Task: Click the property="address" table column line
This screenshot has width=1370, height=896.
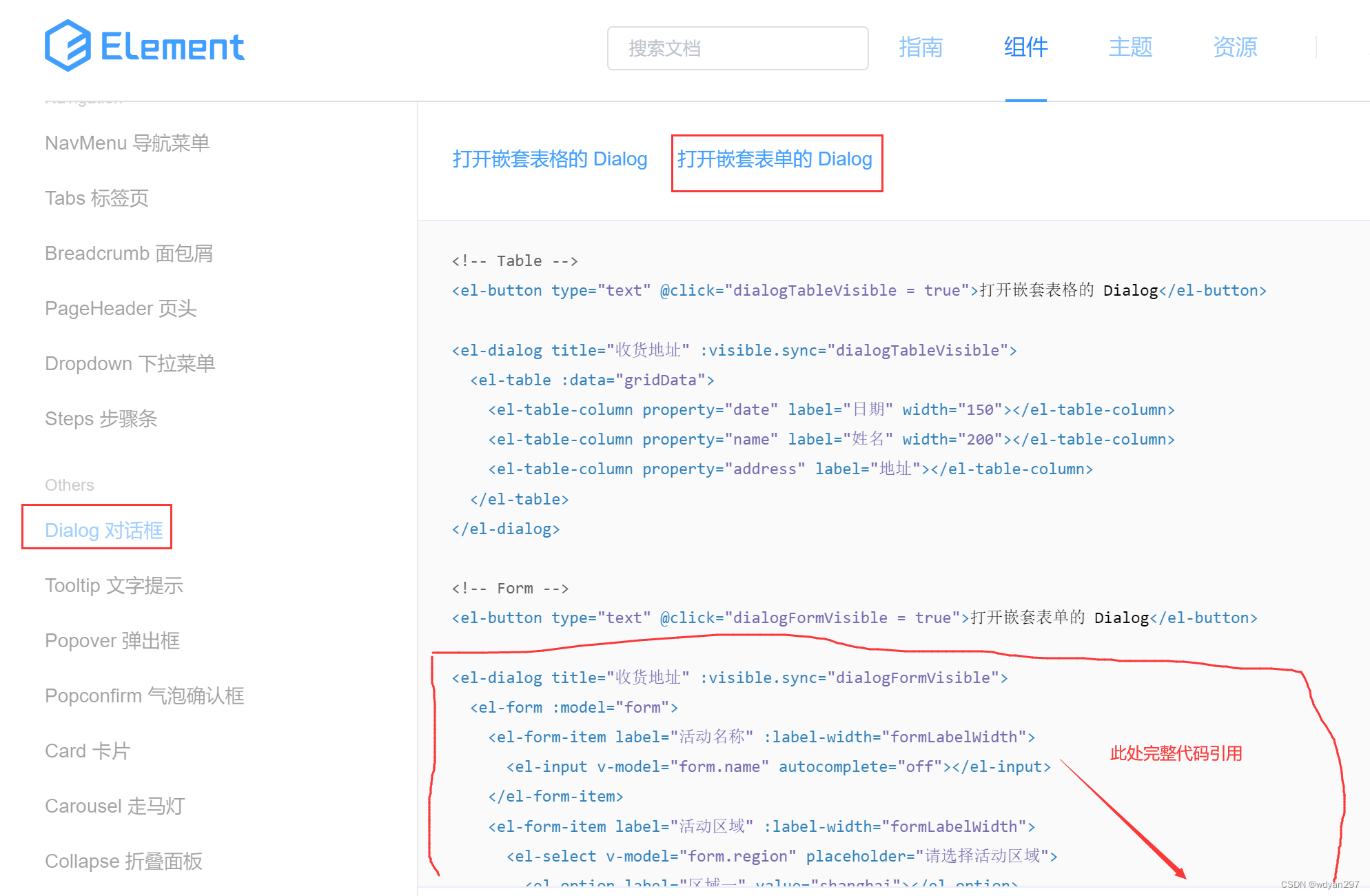Action: click(790, 469)
